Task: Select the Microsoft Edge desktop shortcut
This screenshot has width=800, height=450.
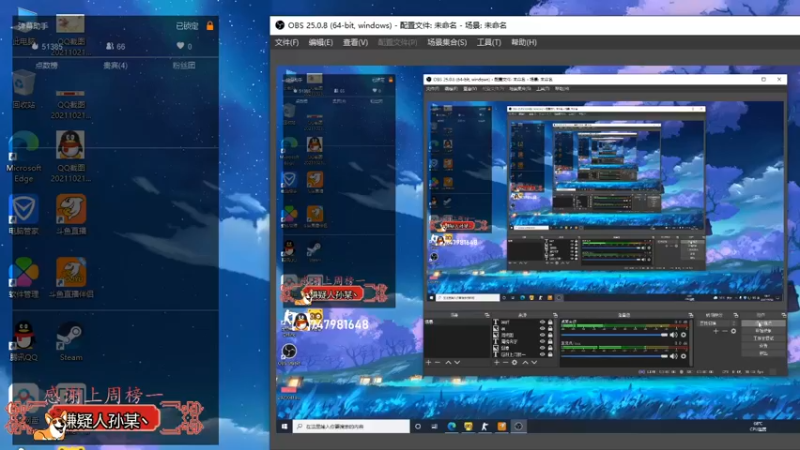Action: [x=23, y=157]
